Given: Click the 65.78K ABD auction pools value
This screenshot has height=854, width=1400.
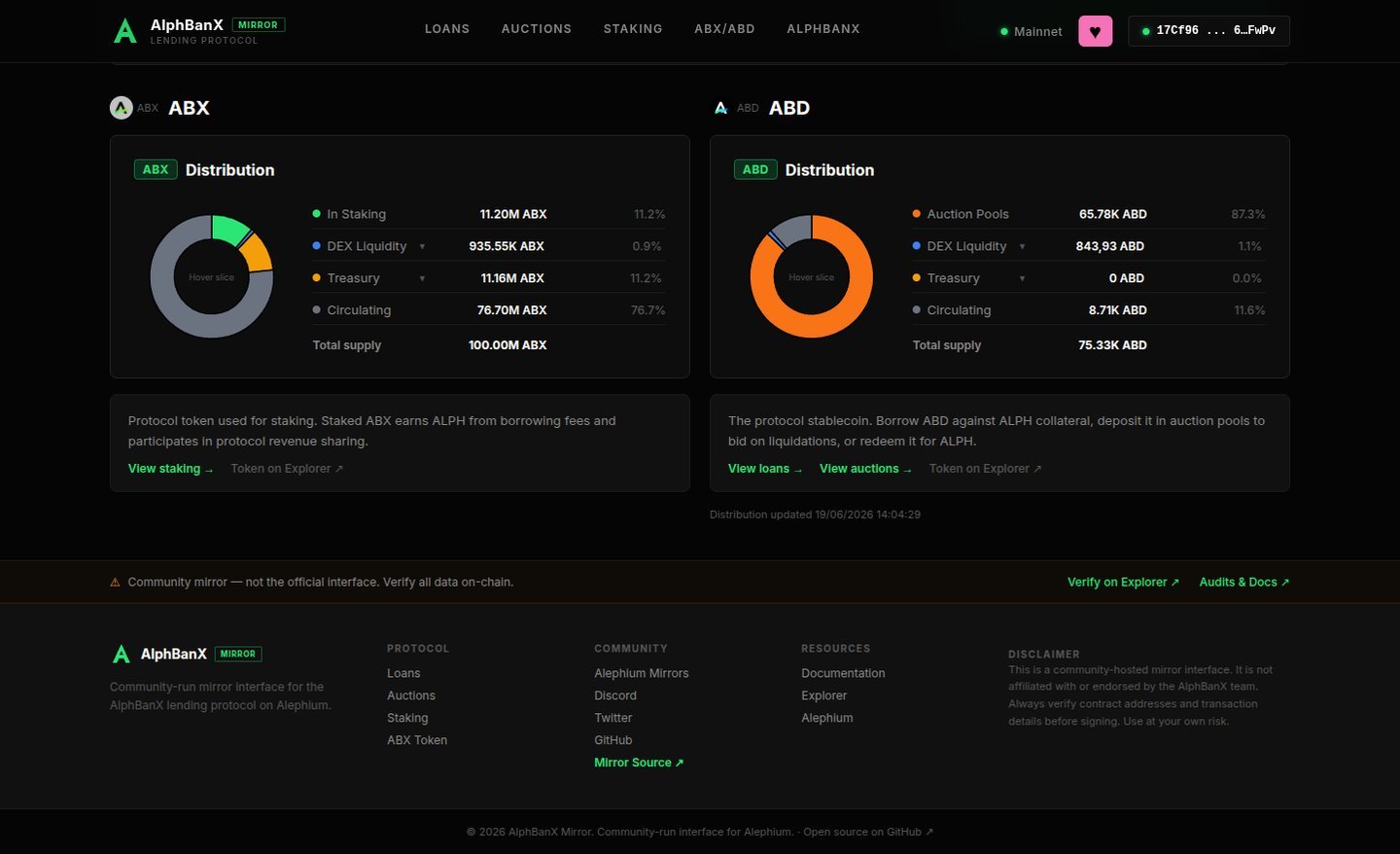Looking at the screenshot, I should 1113,214.
